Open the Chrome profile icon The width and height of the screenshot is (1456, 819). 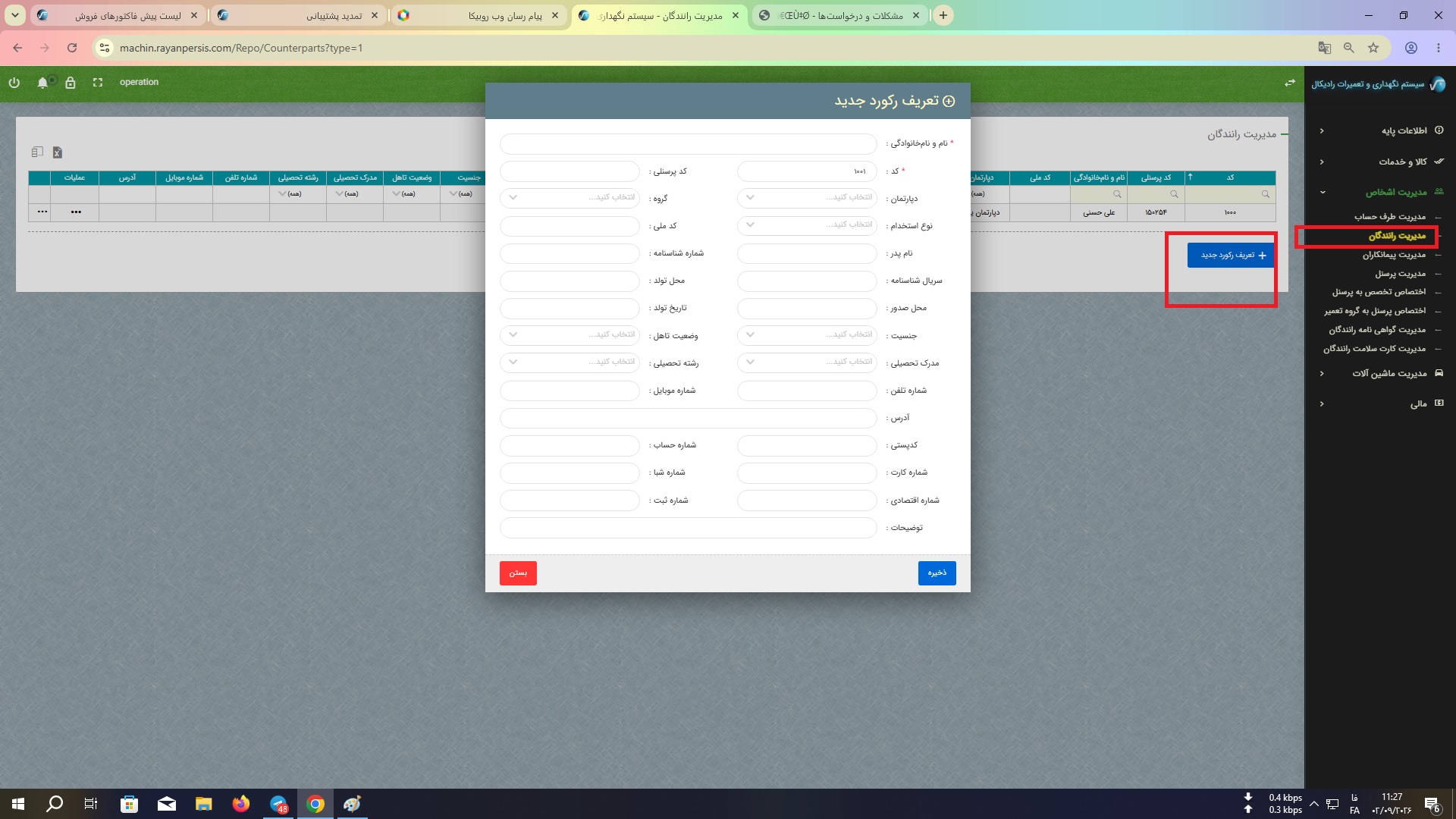1411,48
